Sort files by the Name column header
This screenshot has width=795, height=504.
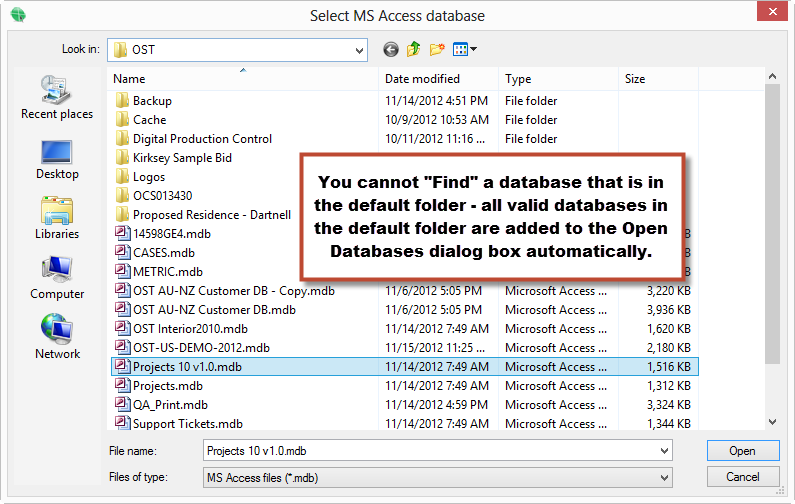[243, 79]
